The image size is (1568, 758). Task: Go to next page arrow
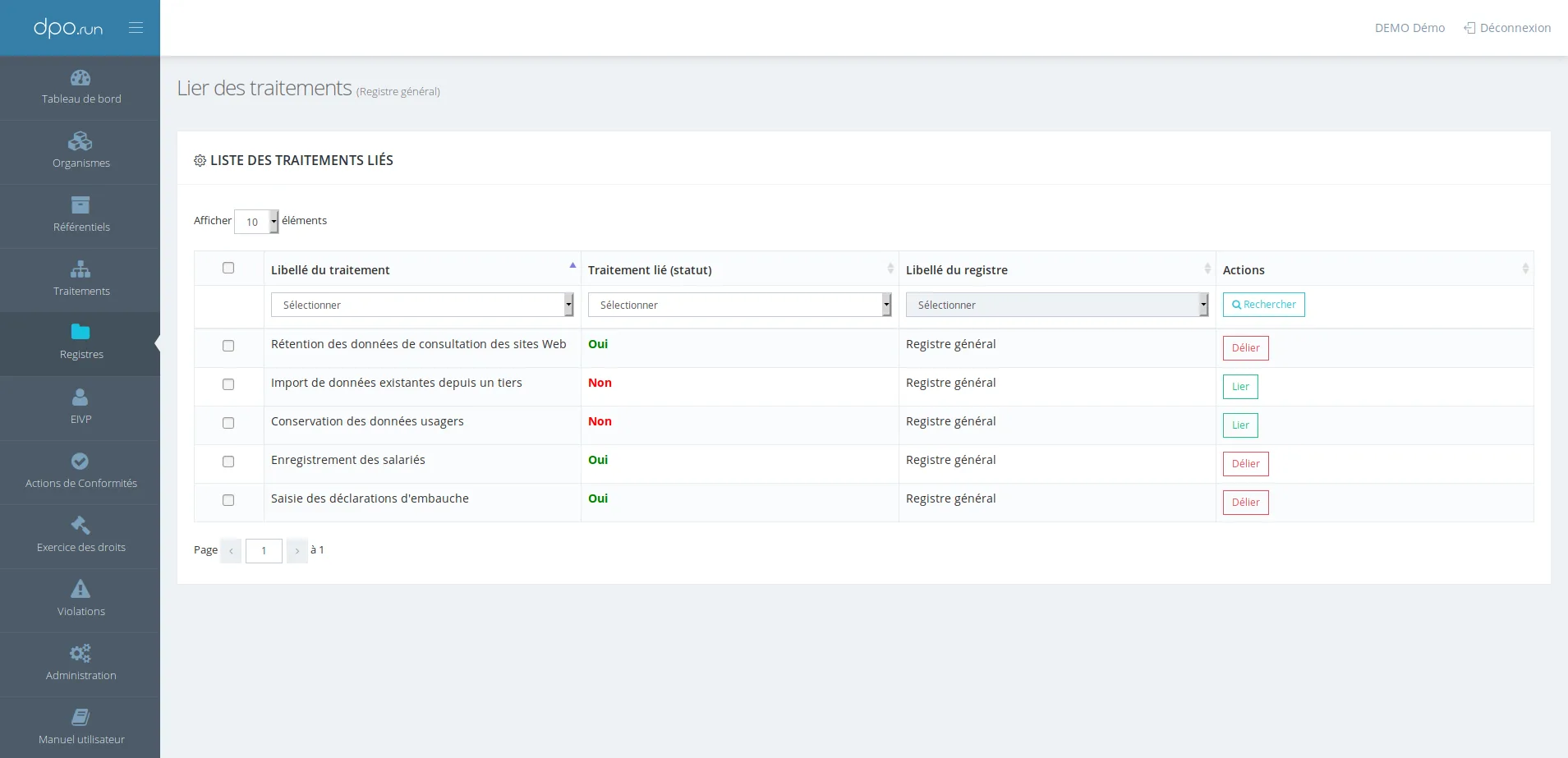297,551
